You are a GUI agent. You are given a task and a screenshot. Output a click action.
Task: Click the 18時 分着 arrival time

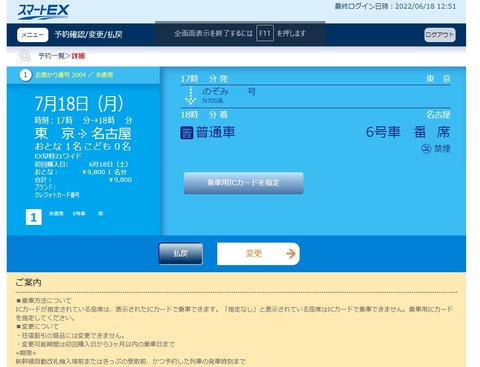[204, 115]
